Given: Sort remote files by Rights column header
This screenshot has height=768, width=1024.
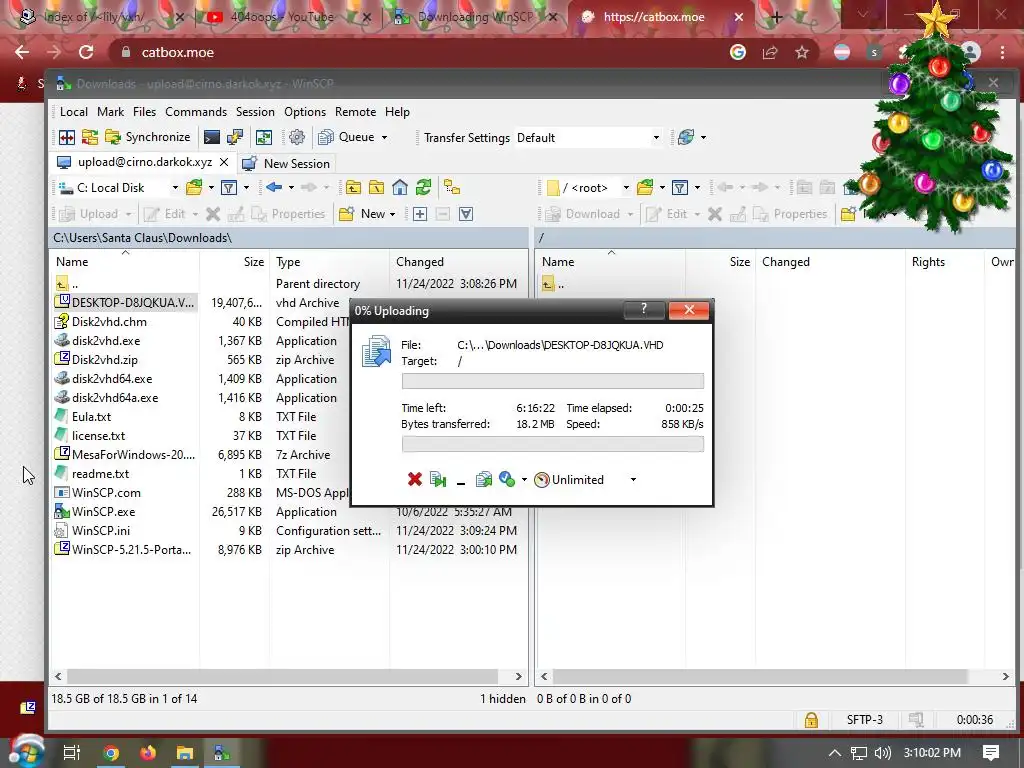Looking at the screenshot, I should pos(928,262).
